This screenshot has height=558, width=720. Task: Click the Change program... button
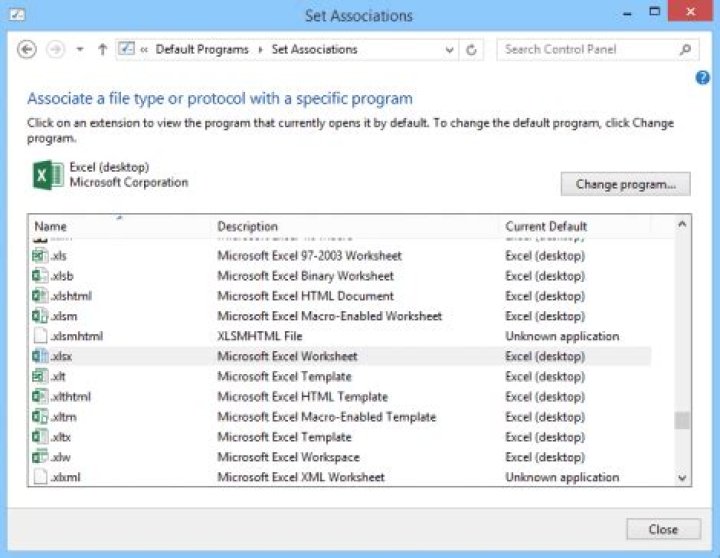625,184
